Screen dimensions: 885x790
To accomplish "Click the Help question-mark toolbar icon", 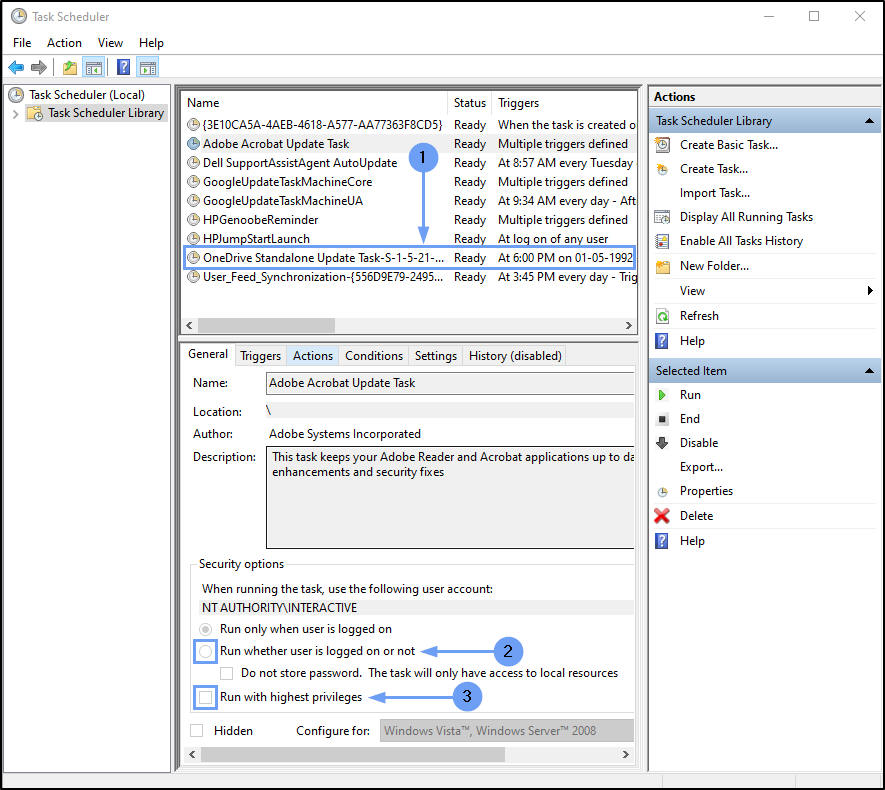I will coord(123,67).
